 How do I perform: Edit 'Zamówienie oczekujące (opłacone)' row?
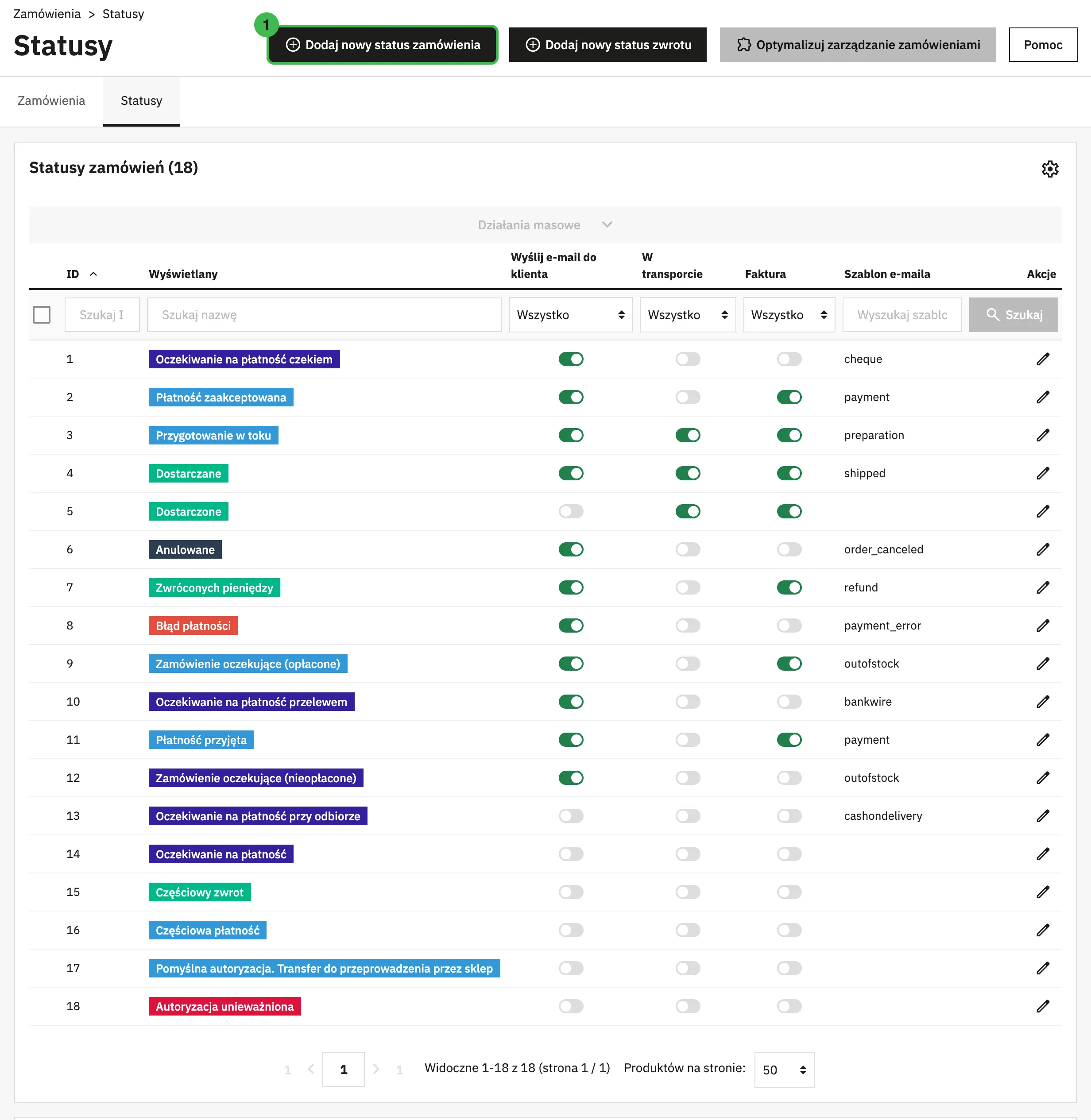click(1042, 664)
